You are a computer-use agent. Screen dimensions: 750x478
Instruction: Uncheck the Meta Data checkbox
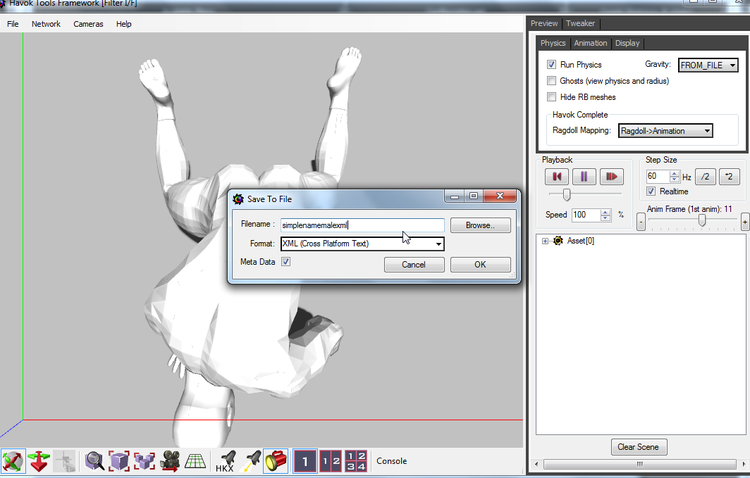click(286, 262)
